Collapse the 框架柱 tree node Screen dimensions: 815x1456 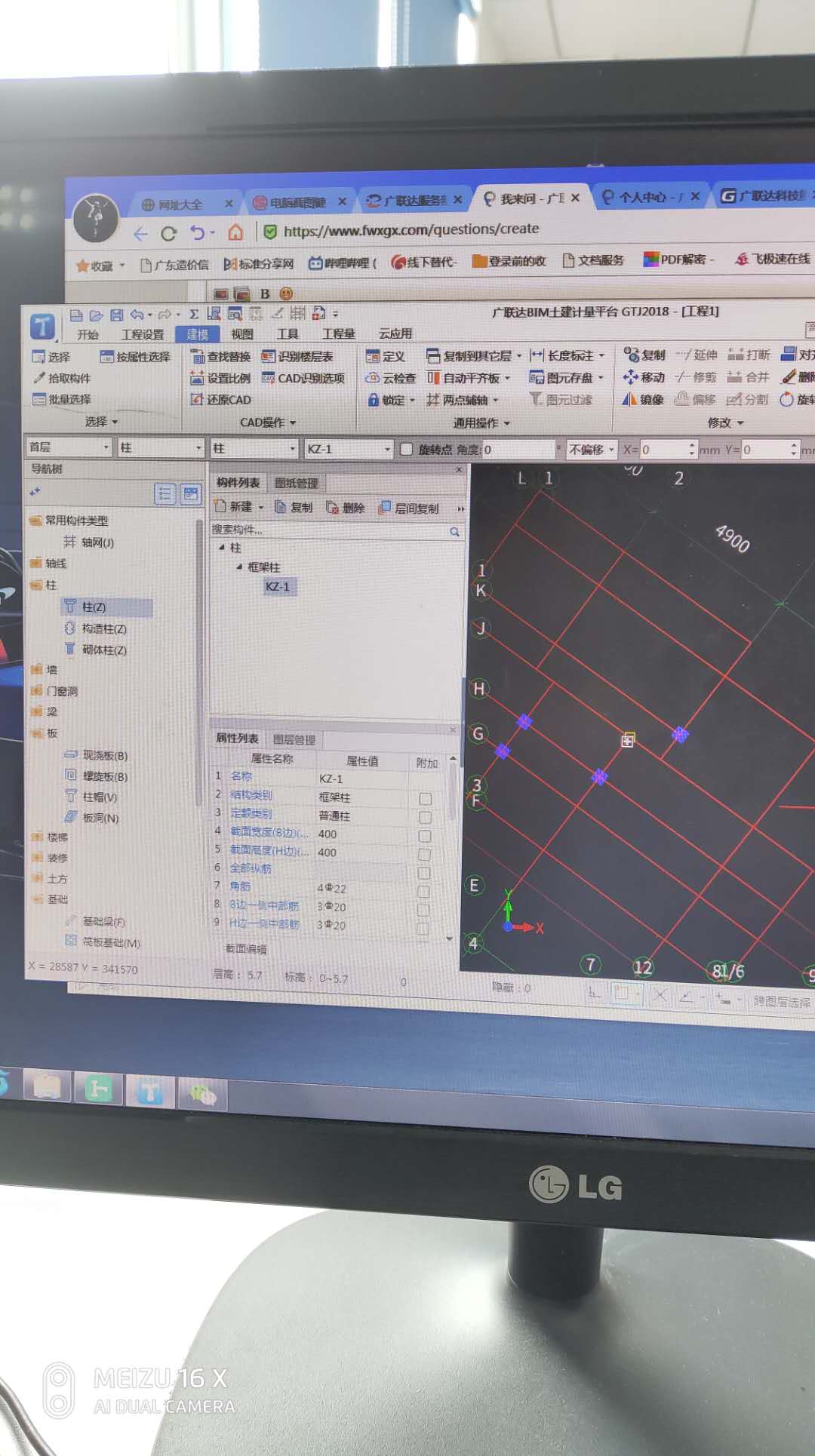(239, 567)
